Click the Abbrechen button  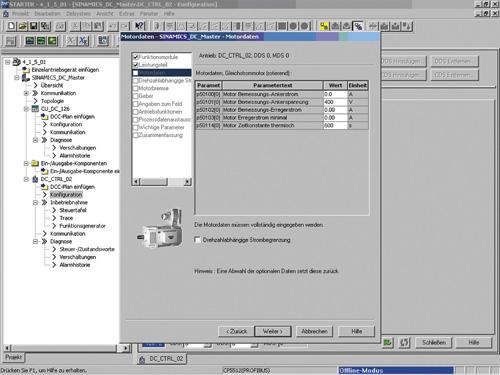314,331
